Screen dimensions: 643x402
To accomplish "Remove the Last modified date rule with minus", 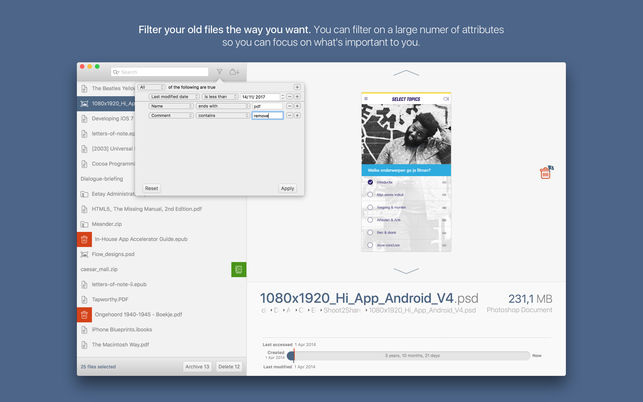I will point(289,97).
